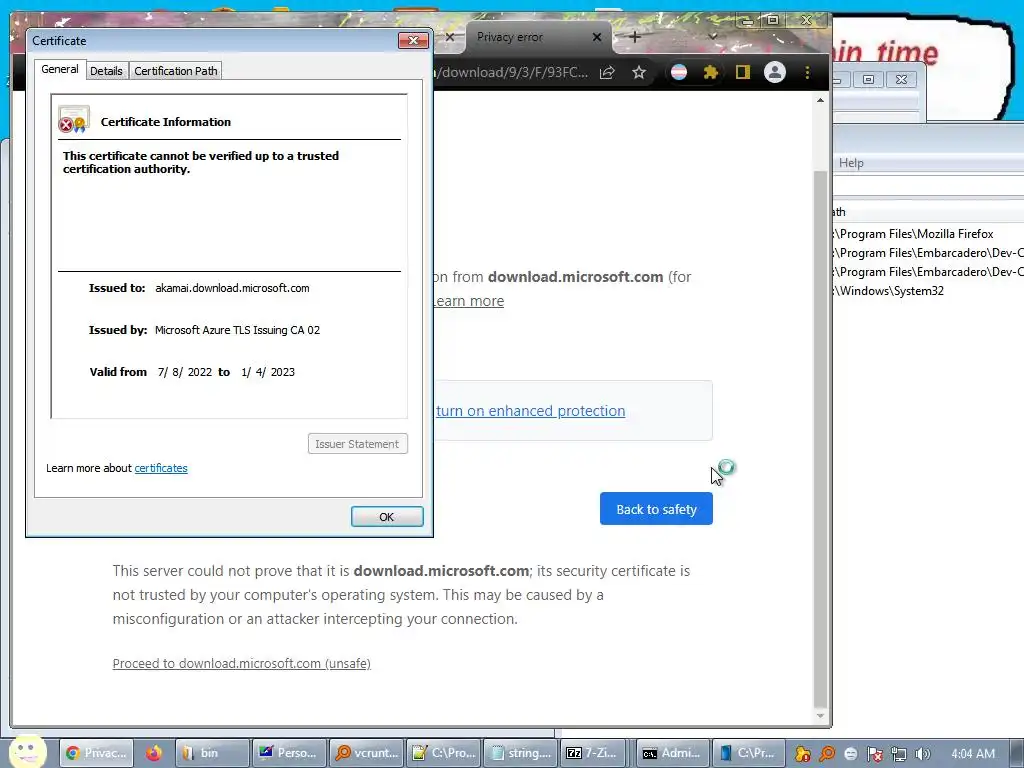Select the General tab in Certificate dialog
1024x768 pixels.
(x=59, y=69)
